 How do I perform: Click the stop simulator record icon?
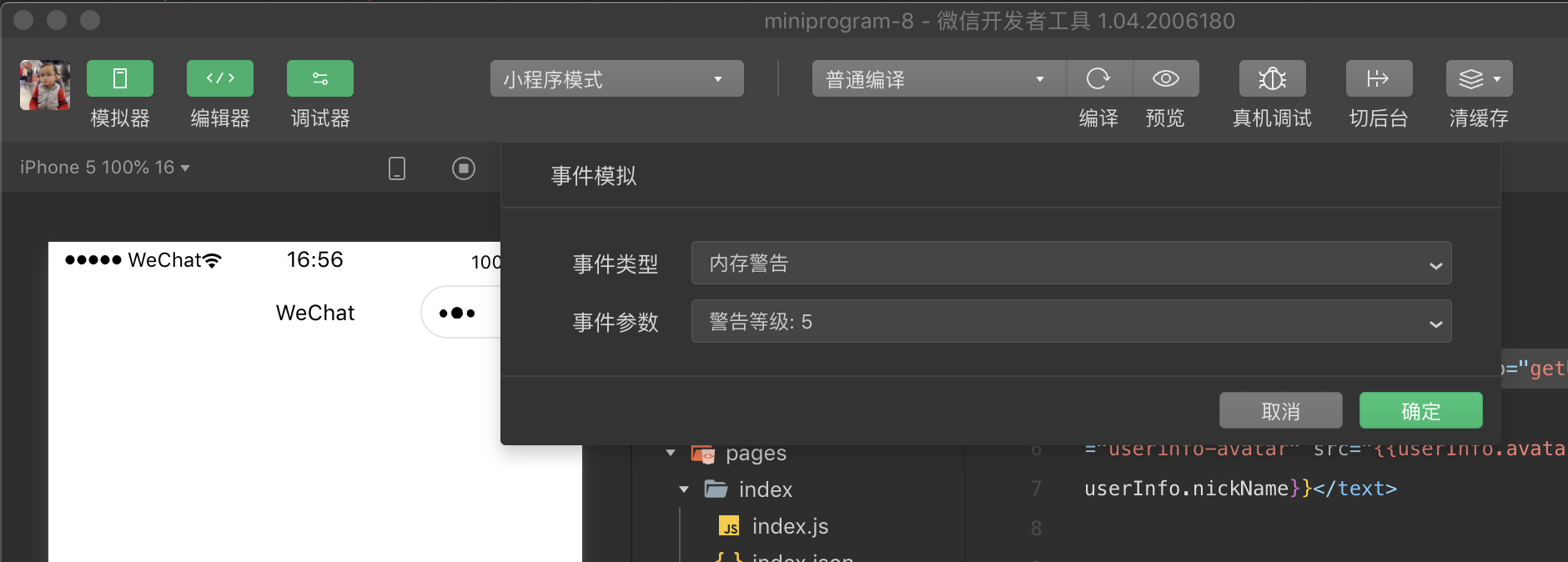pos(464,168)
